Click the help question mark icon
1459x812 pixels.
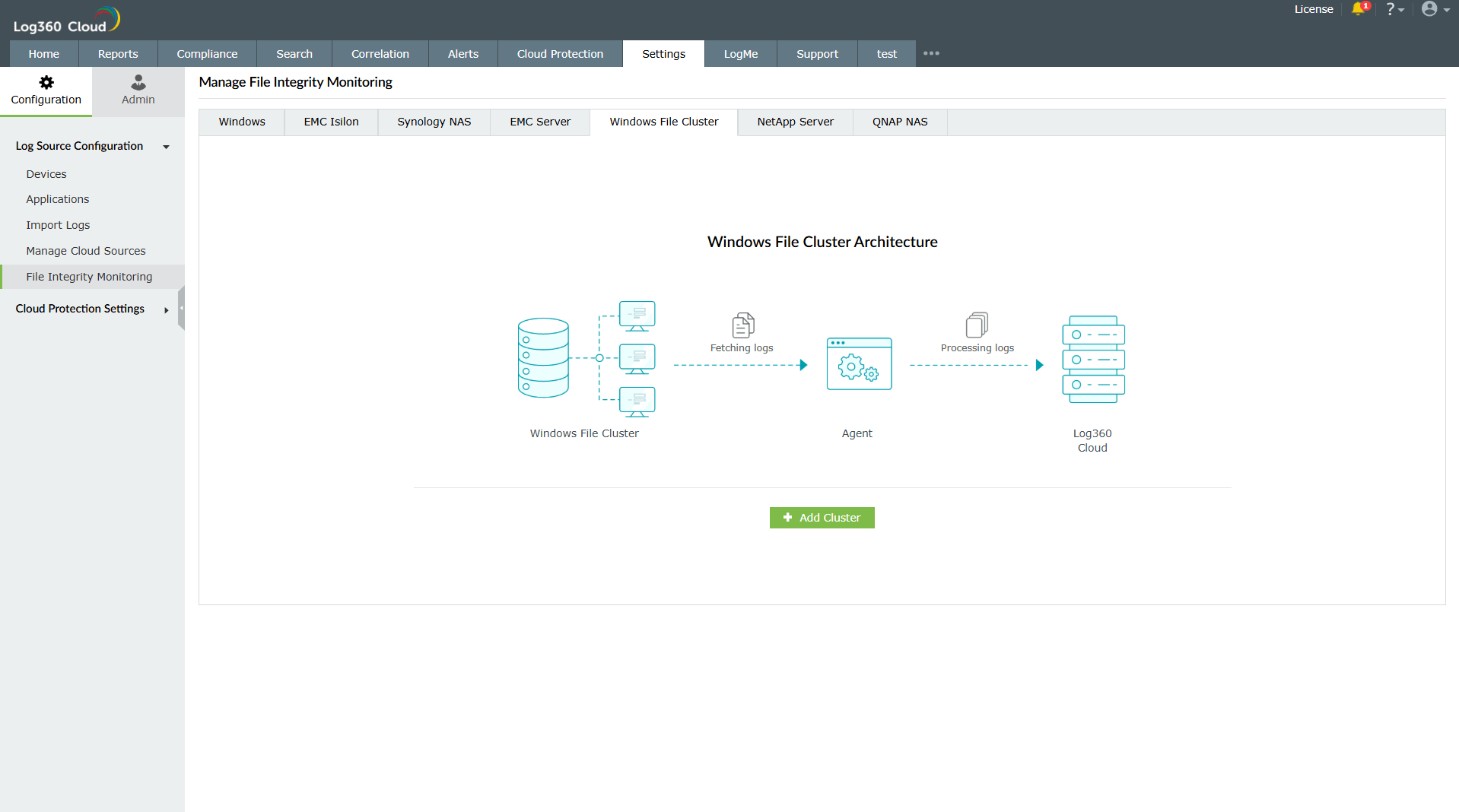tap(1391, 9)
